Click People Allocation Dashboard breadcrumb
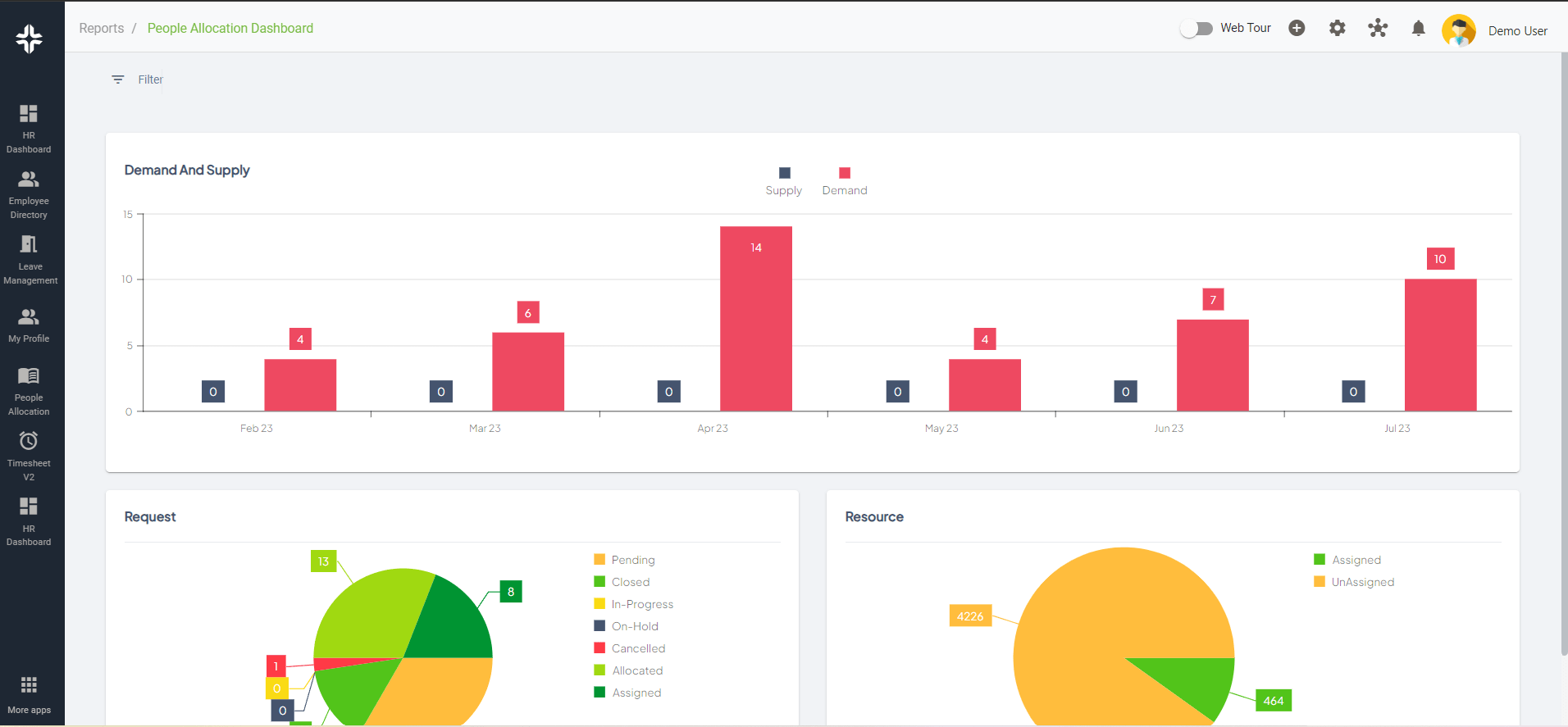This screenshot has width=1568, height=727. [x=230, y=29]
